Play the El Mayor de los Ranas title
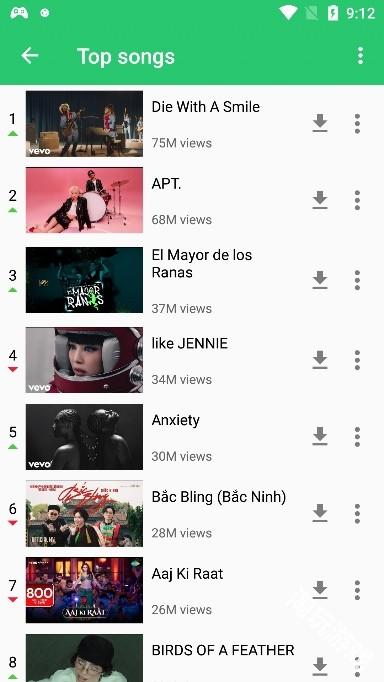The image size is (384, 682). click(202, 264)
